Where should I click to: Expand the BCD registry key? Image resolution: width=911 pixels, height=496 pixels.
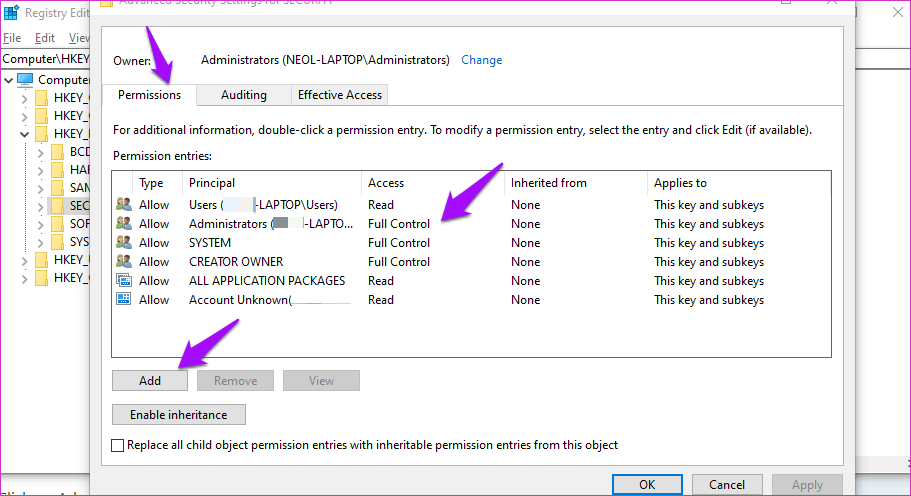40,152
